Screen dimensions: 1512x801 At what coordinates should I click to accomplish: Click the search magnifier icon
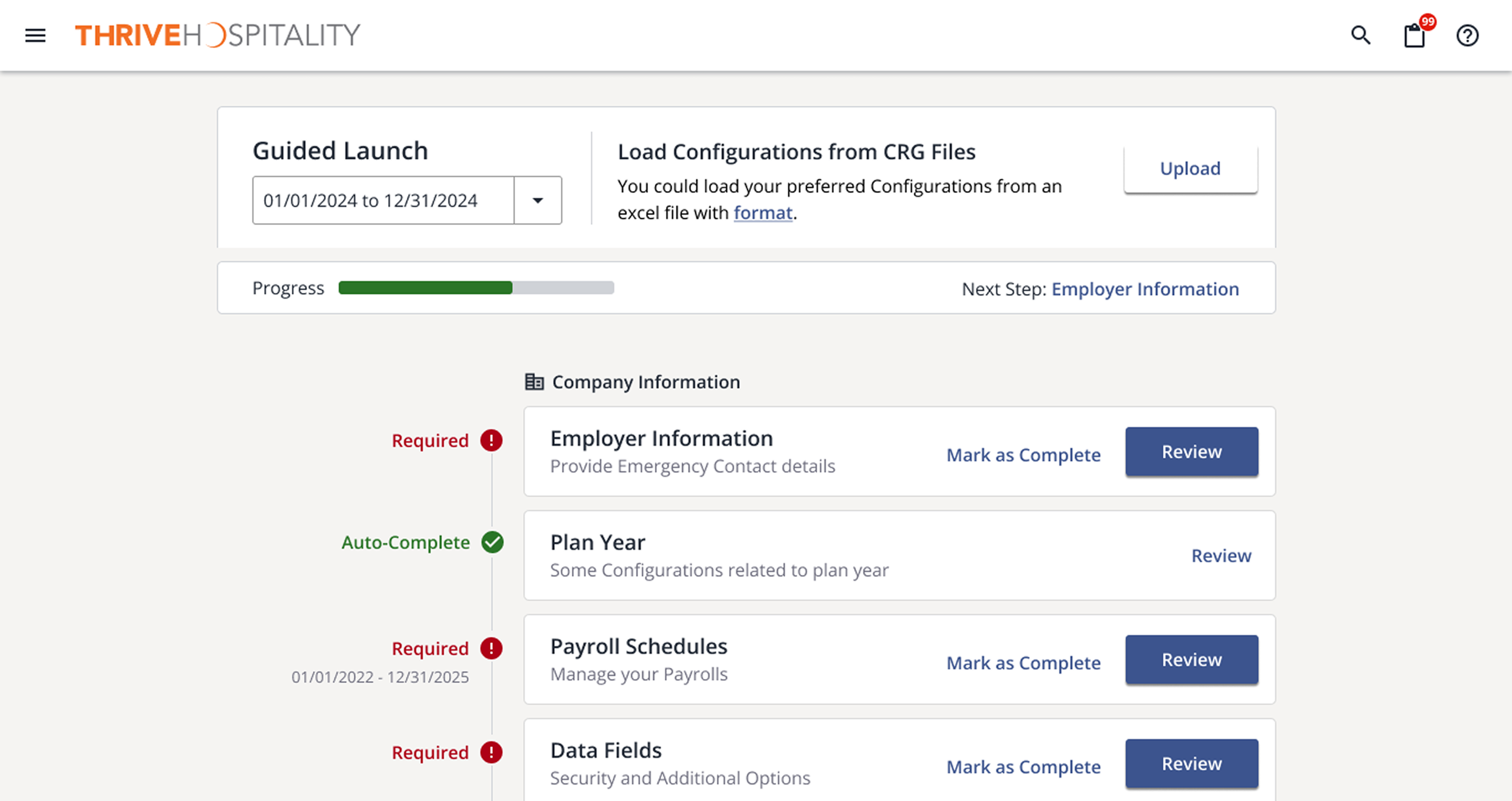click(x=1360, y=36)
